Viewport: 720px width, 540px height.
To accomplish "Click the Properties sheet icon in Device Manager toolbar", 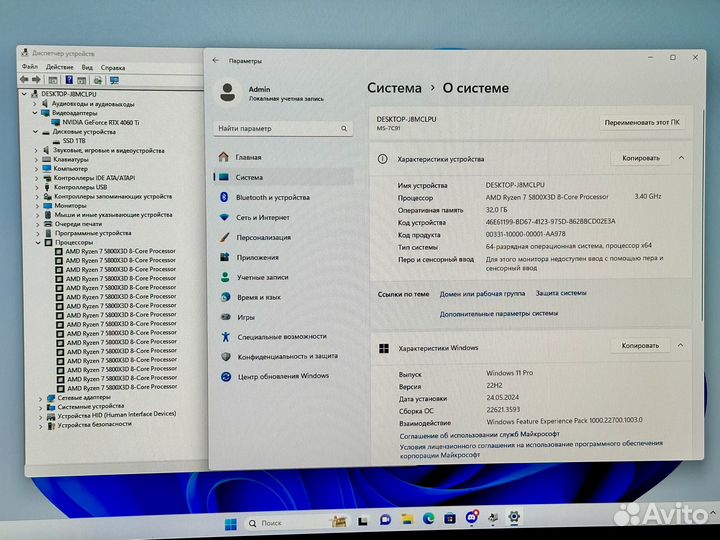I will tap(82, 80).
